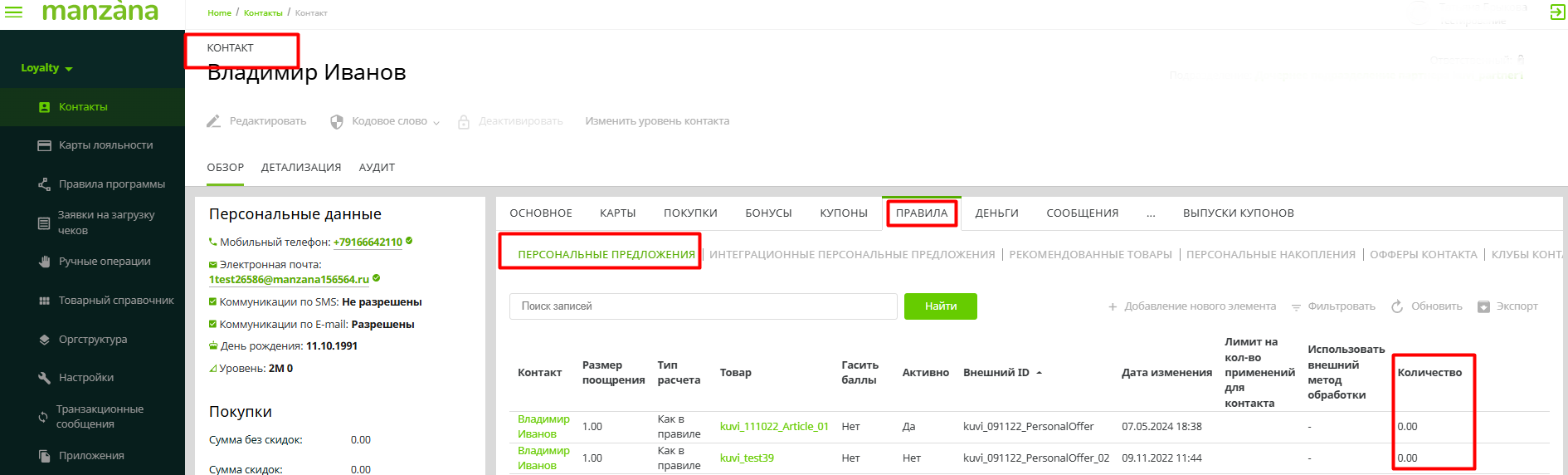Switch to the ДЕТАЛИЗАЦИЯ tab
This screenshot has width=1568, height=475.
tap(301, 168)
